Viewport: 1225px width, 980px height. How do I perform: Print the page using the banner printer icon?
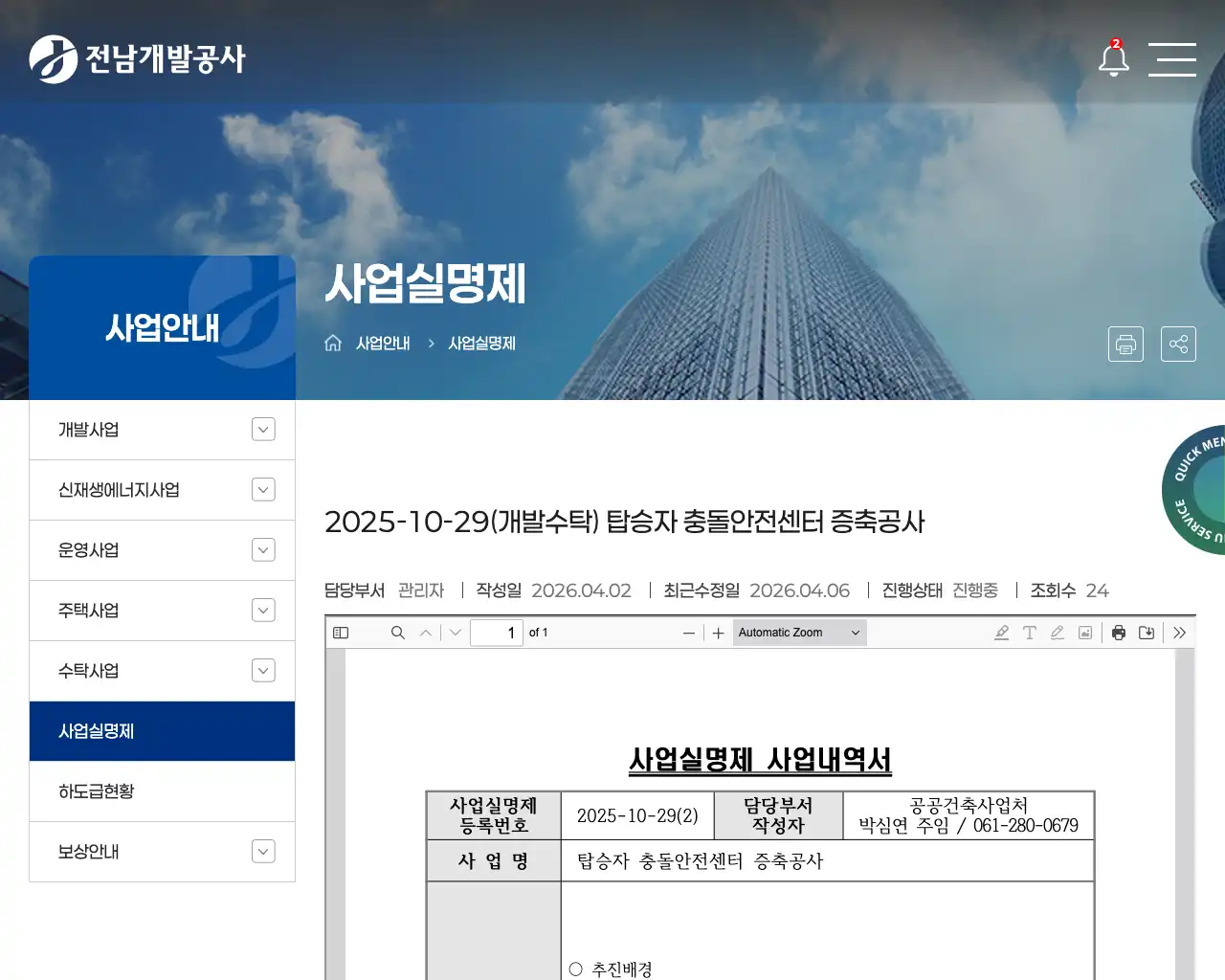1125,344
